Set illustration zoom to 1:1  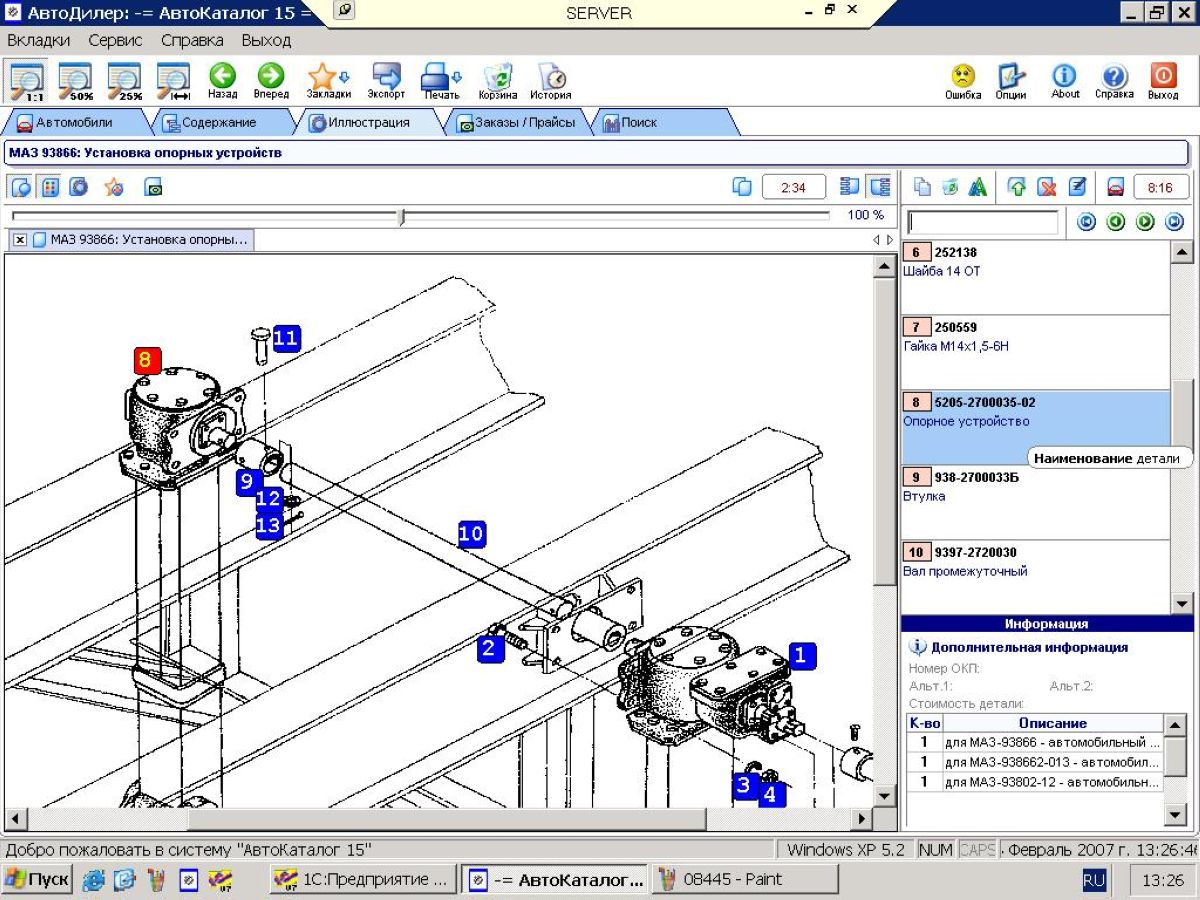click(x=27, y=80)
